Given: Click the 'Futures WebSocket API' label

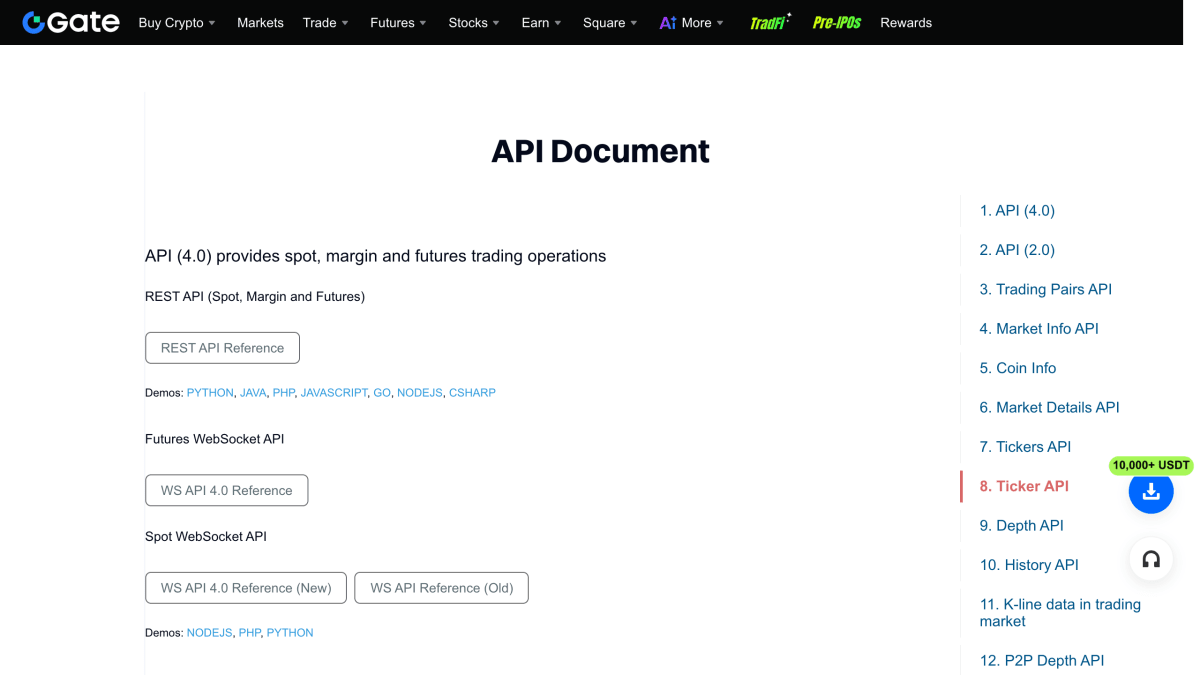Looking at the screenshot, I should pos(215,439).
